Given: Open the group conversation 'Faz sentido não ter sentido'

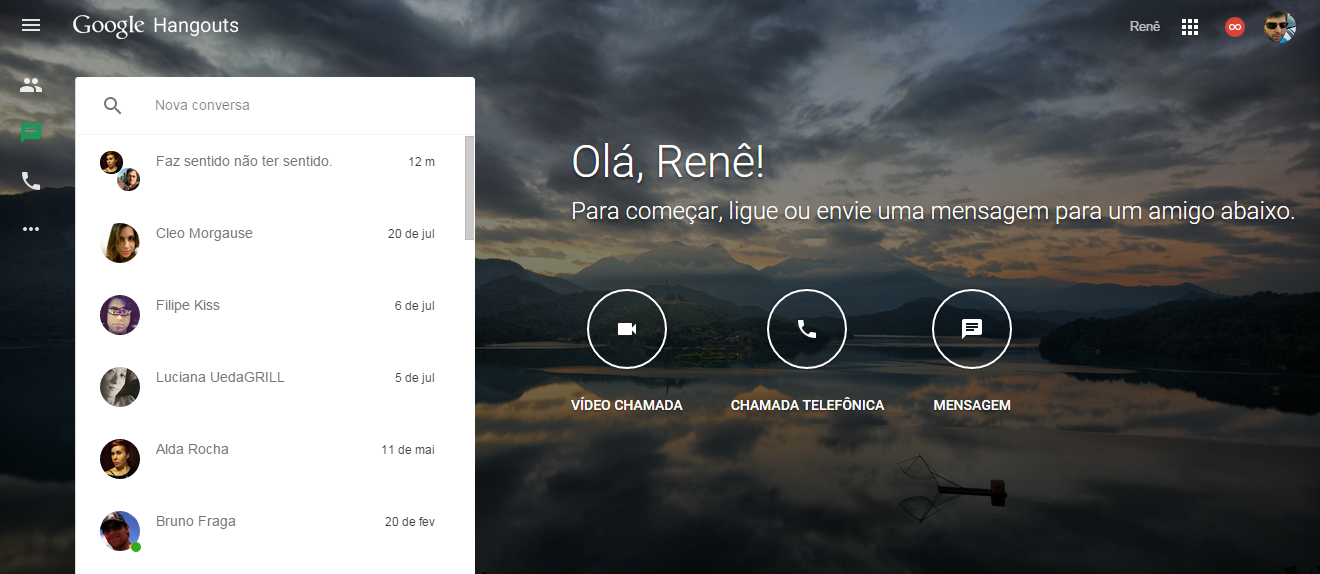Looking at the screenshot, I should click(270, 170).
